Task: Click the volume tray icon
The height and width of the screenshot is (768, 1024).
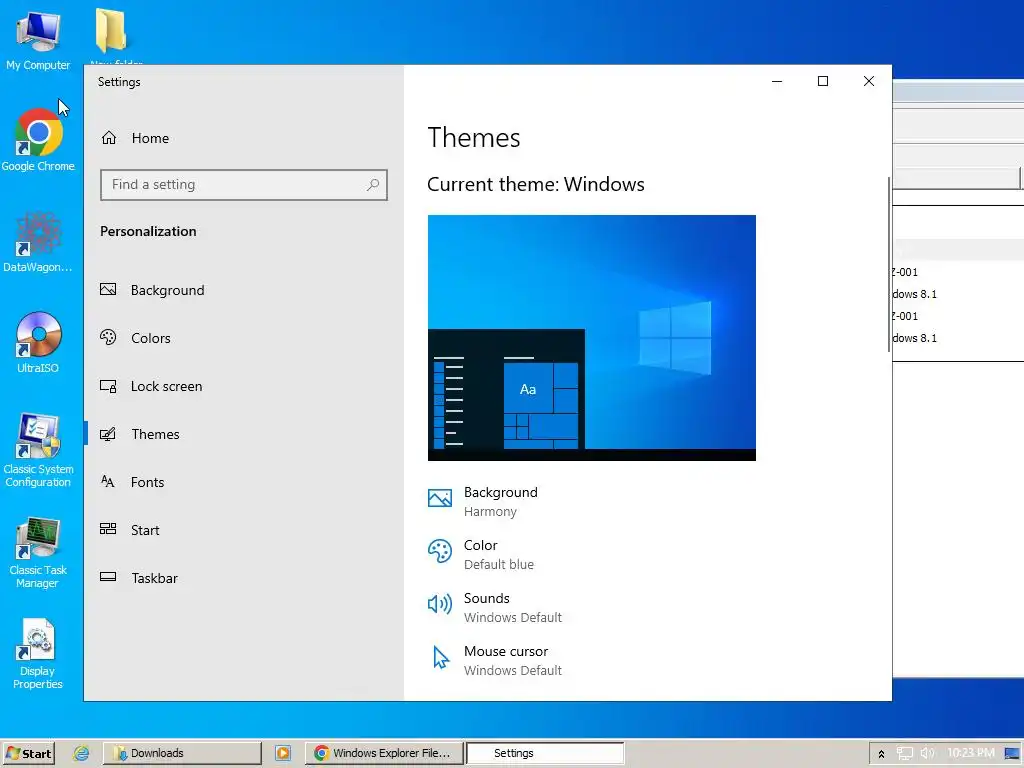Action: (927, 754)
